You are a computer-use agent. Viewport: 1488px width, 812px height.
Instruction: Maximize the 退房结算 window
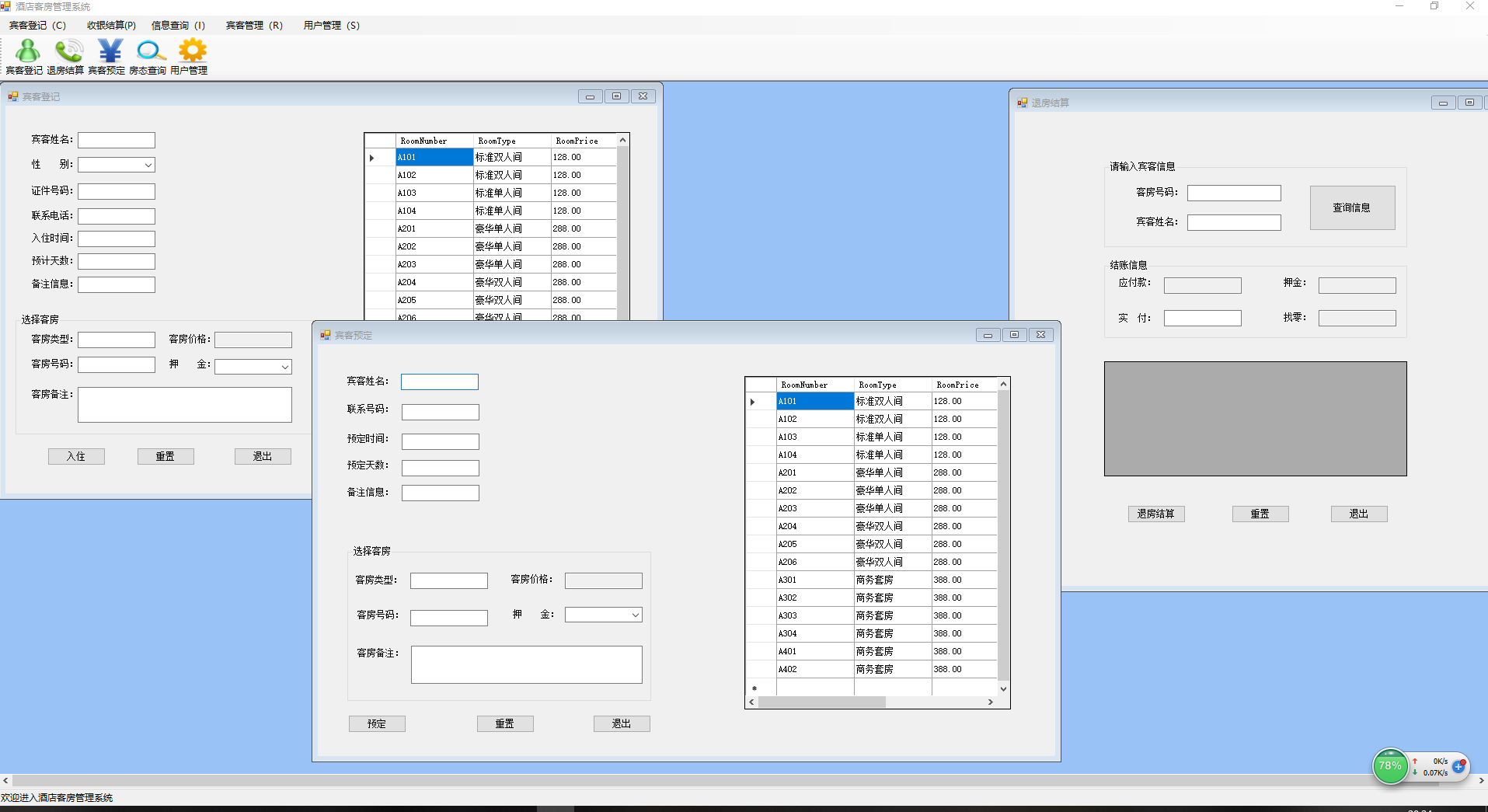1469,103
